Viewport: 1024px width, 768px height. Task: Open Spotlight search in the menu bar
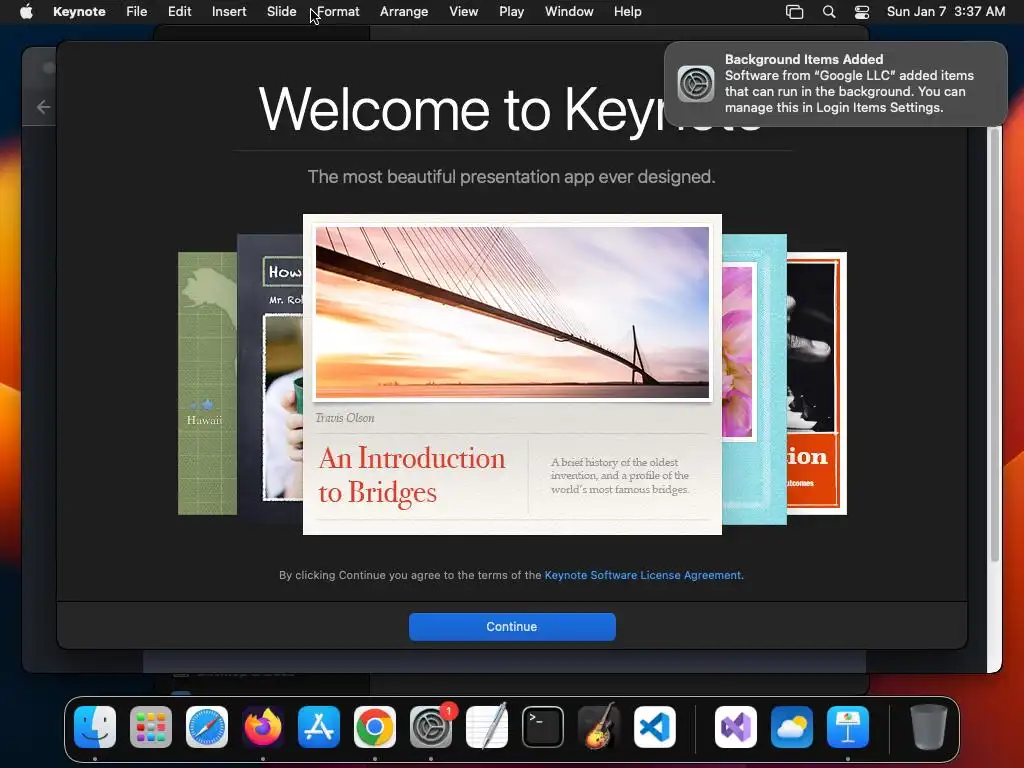pyautogui.click(x=829, y=12)
